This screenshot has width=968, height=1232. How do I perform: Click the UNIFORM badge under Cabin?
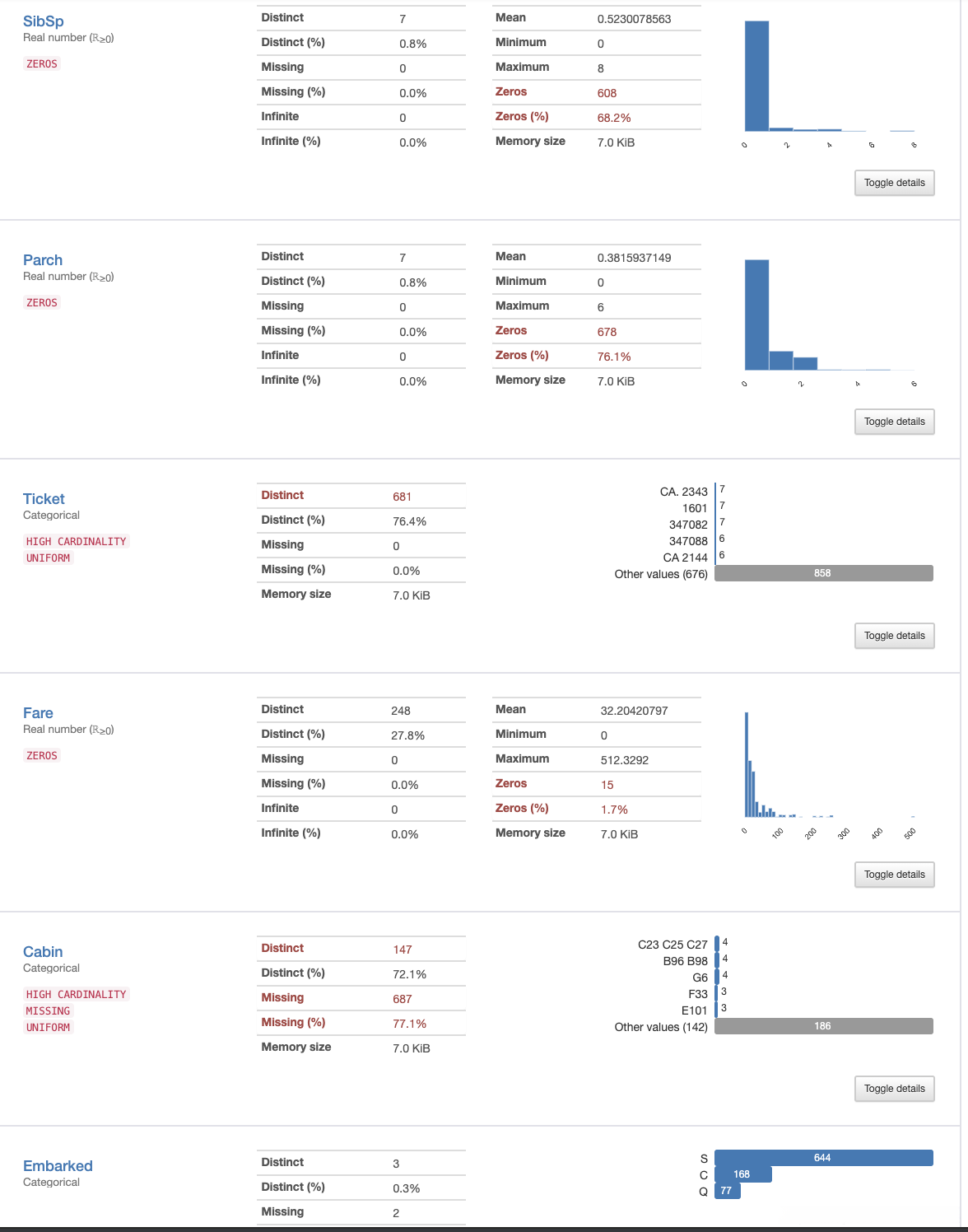48,1027
